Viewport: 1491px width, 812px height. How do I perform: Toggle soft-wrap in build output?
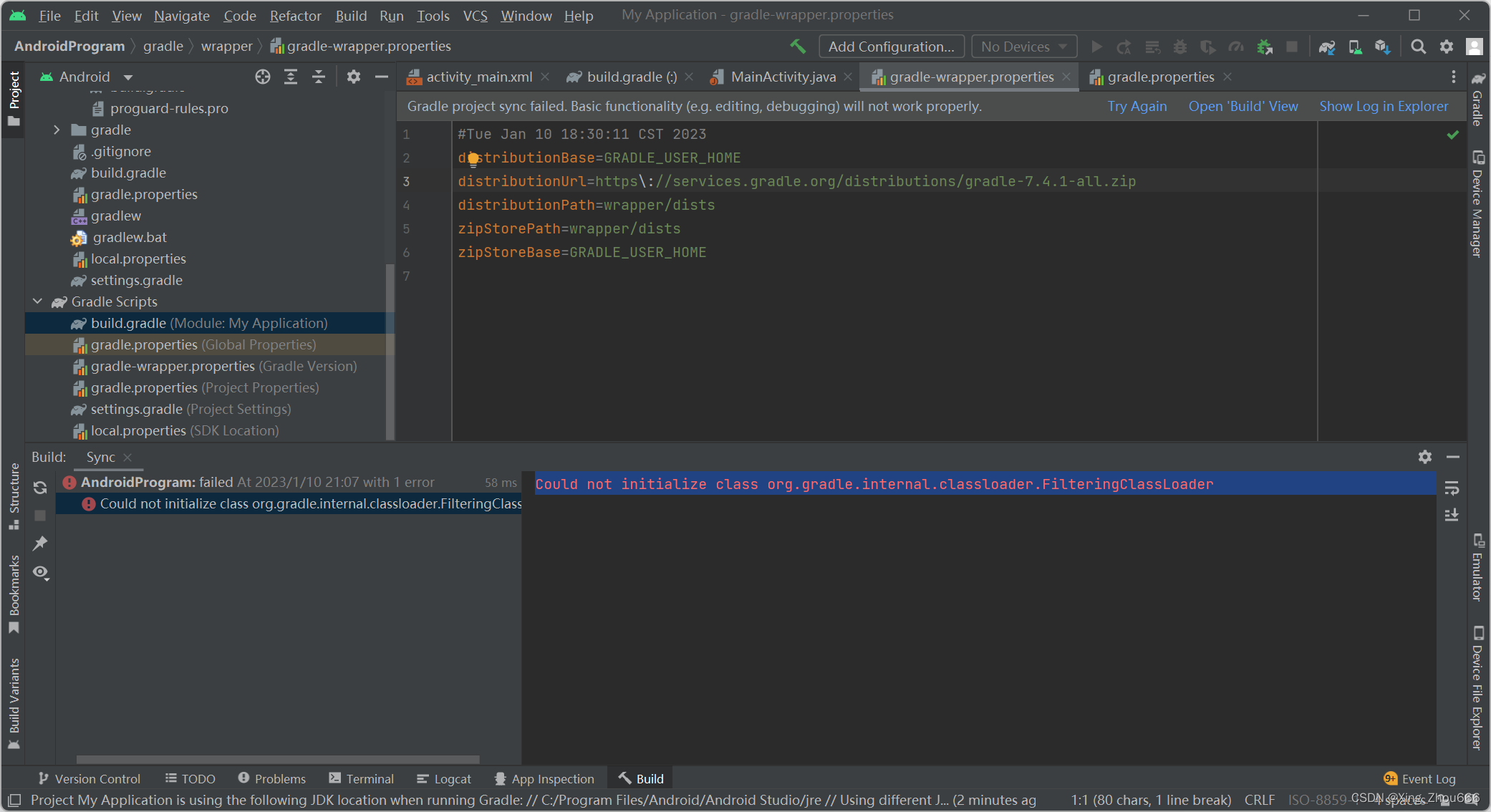point(1452,488)
